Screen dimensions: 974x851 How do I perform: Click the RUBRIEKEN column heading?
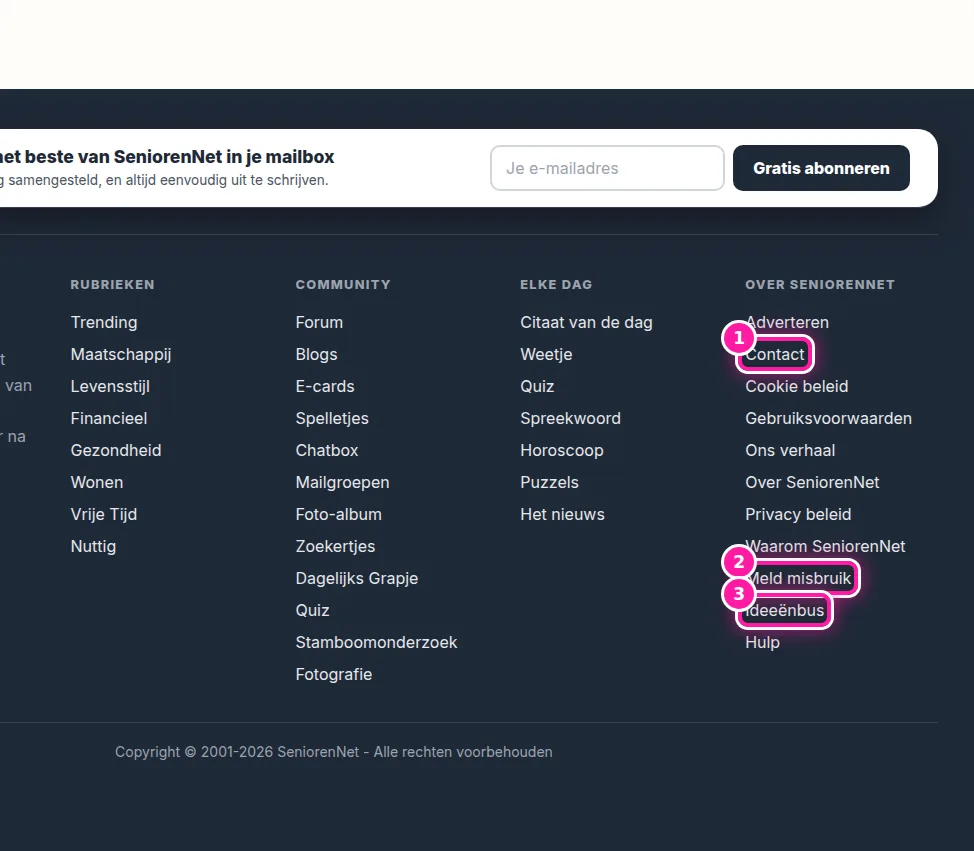coord(112,284)
